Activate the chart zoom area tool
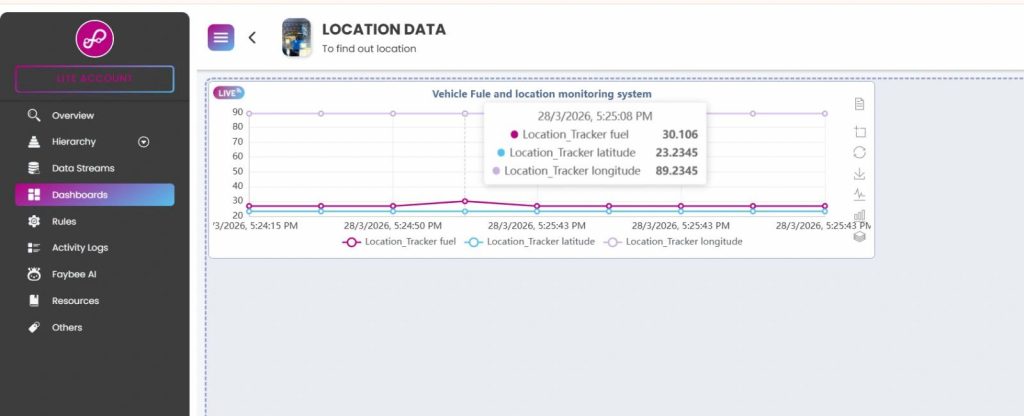 859,131
